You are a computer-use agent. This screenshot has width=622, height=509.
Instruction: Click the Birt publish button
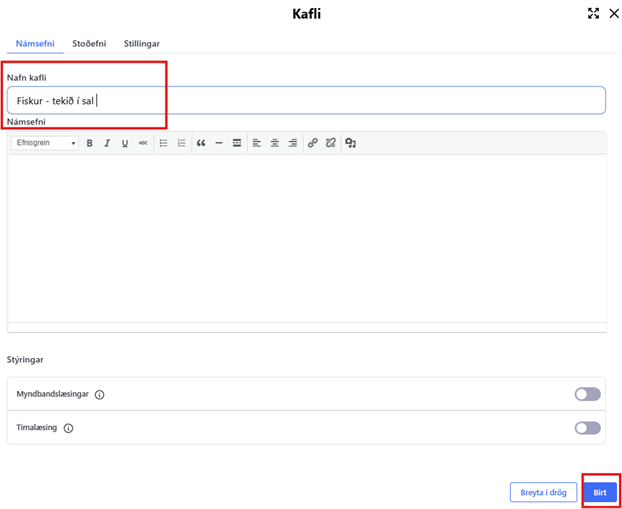point(599,492)
